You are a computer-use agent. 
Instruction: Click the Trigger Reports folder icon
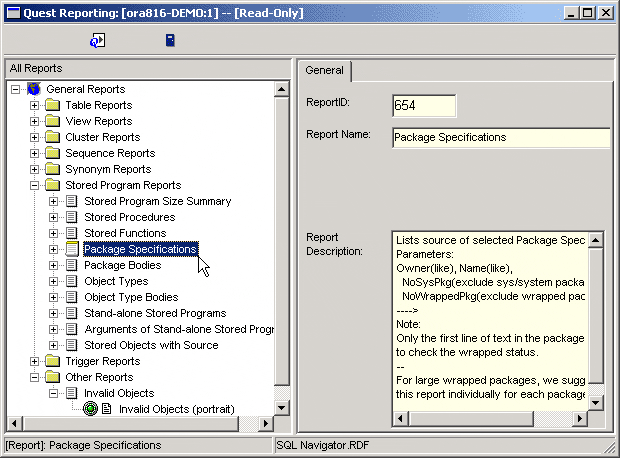(x=53, y=361)
